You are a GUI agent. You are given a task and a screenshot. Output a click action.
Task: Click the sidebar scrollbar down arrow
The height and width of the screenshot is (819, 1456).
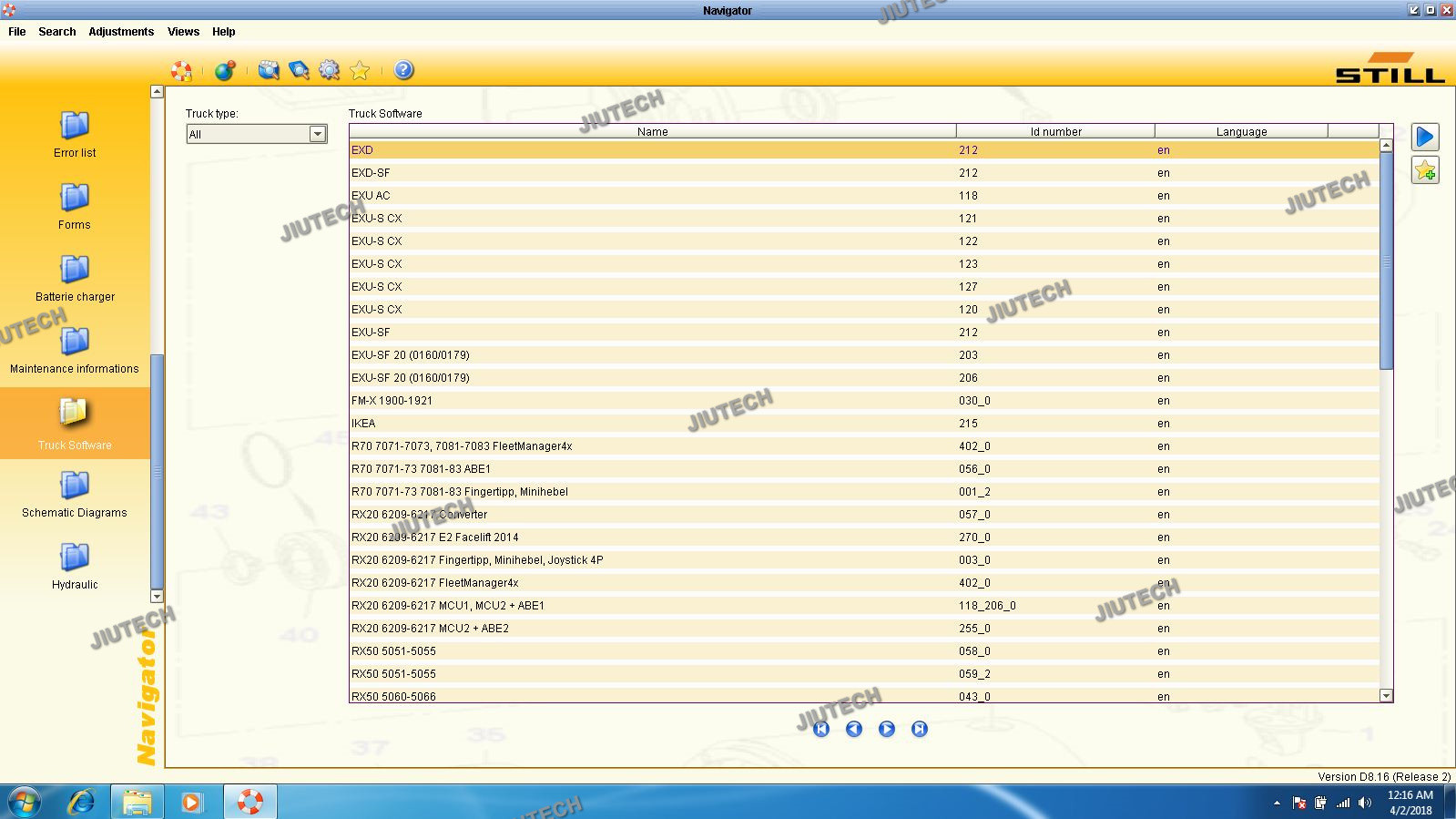[x=157, y=596]
